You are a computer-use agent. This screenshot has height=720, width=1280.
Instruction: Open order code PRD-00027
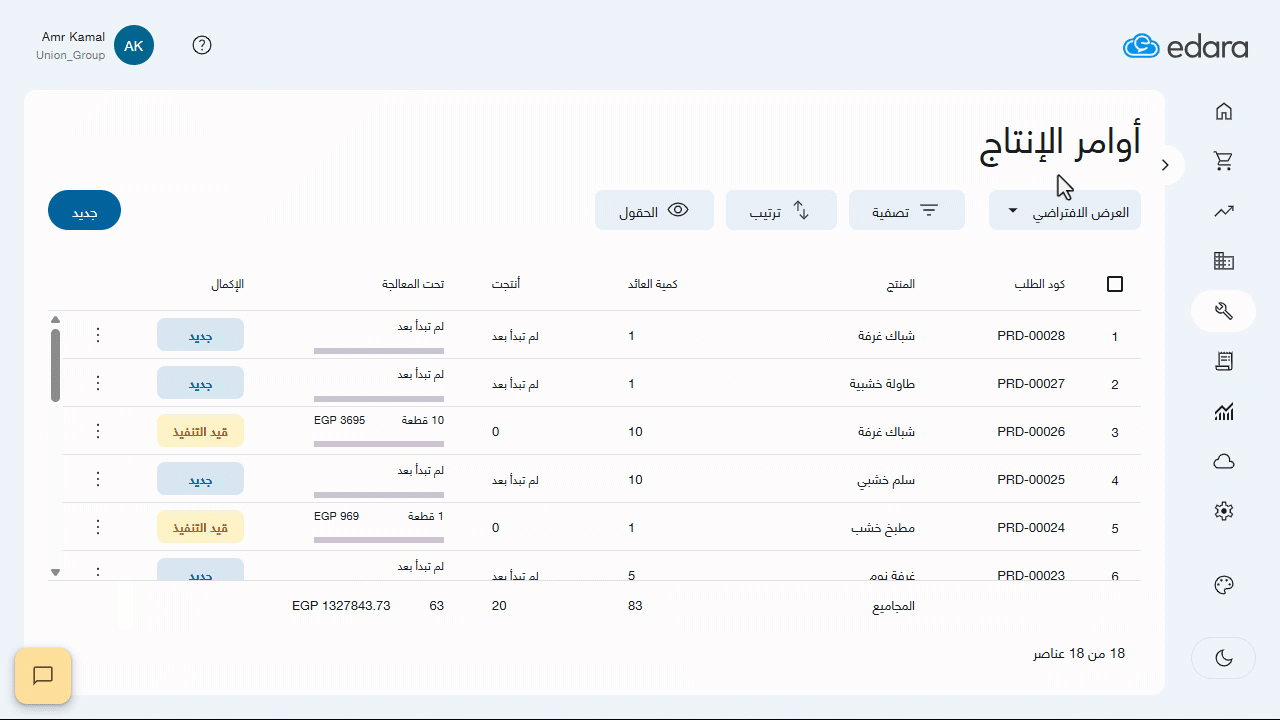[1031, 383]
